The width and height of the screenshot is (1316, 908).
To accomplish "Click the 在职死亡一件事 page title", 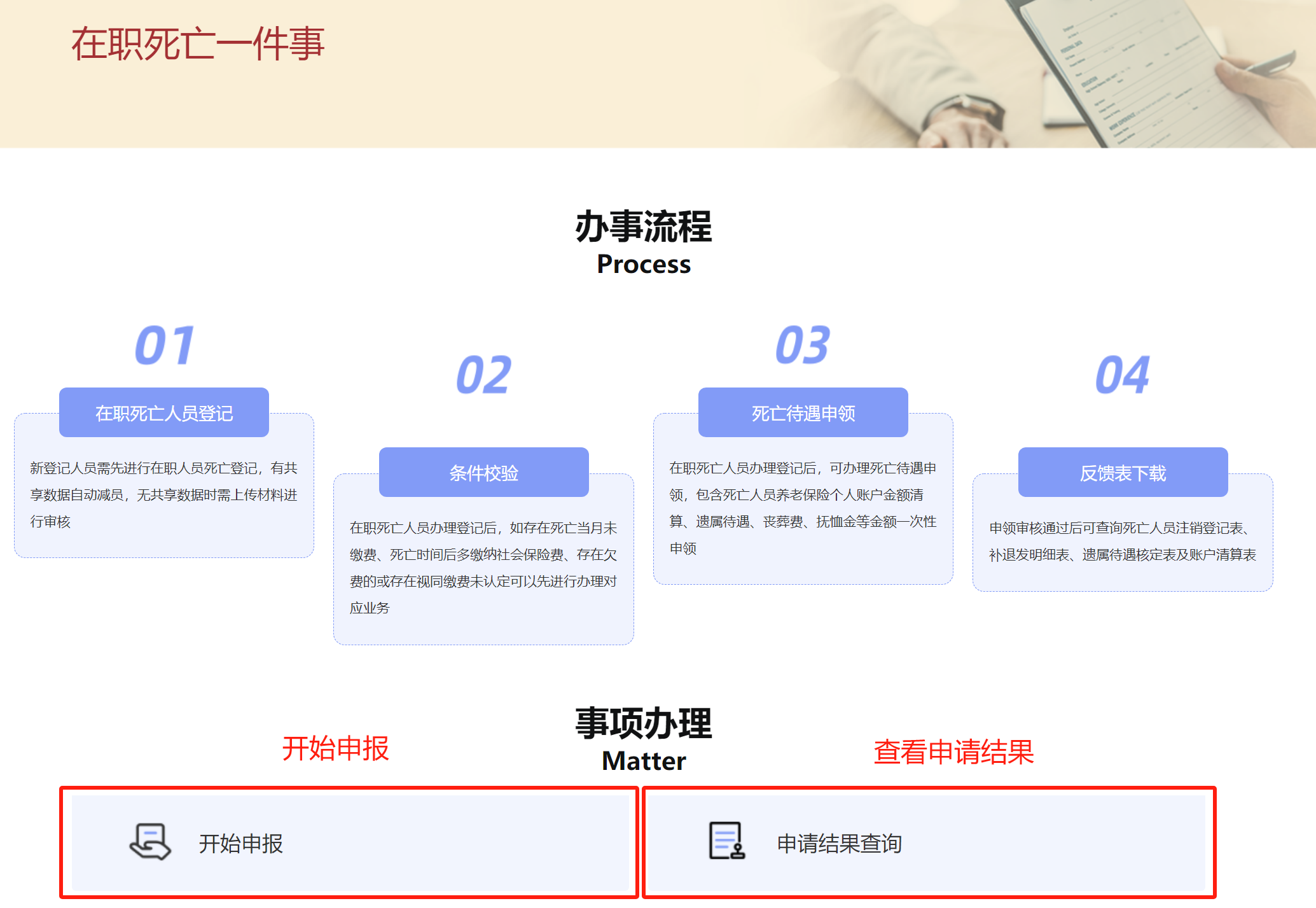I will (x=197, y=43).
